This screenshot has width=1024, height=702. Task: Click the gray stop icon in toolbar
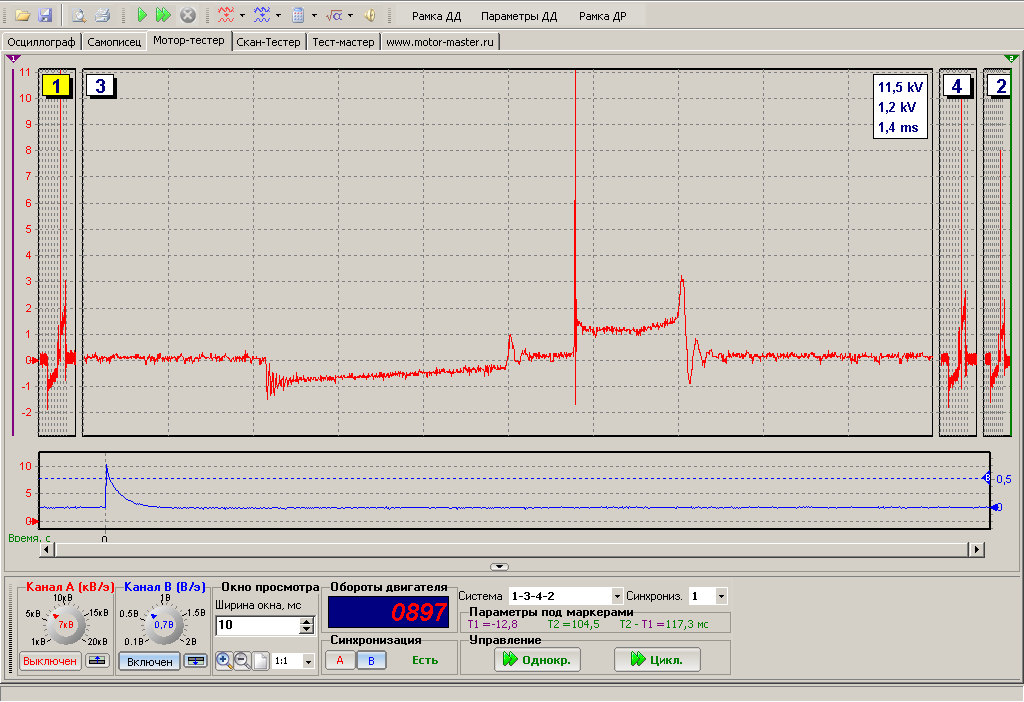coord(188,15)
